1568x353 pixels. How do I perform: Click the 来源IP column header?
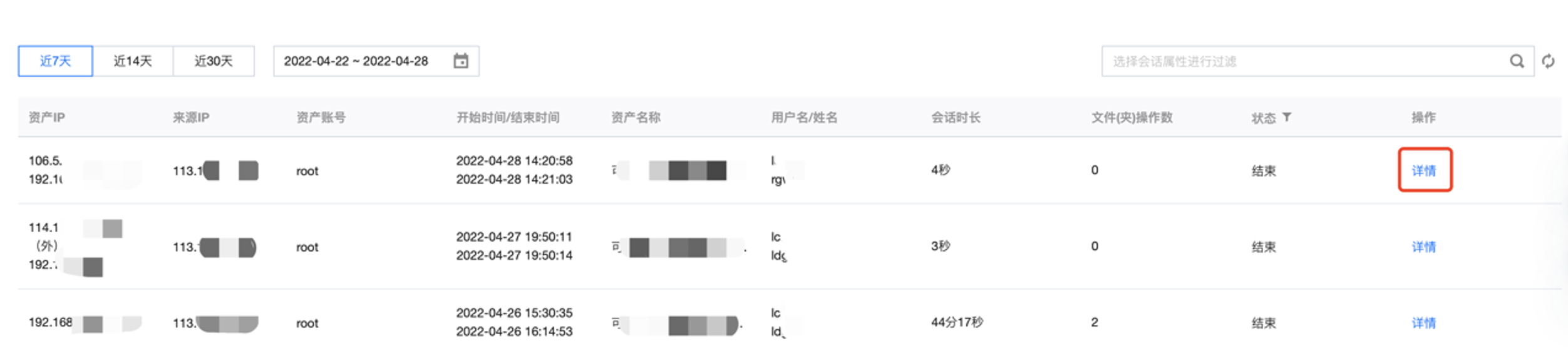(x=191, y=118)
